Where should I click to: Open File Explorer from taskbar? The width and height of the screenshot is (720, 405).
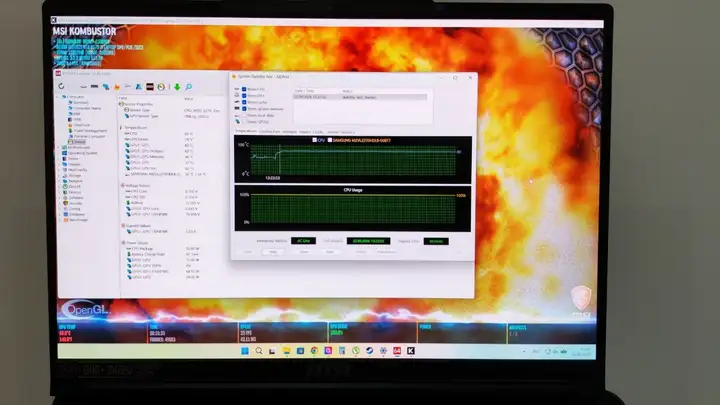pos(287,351)
